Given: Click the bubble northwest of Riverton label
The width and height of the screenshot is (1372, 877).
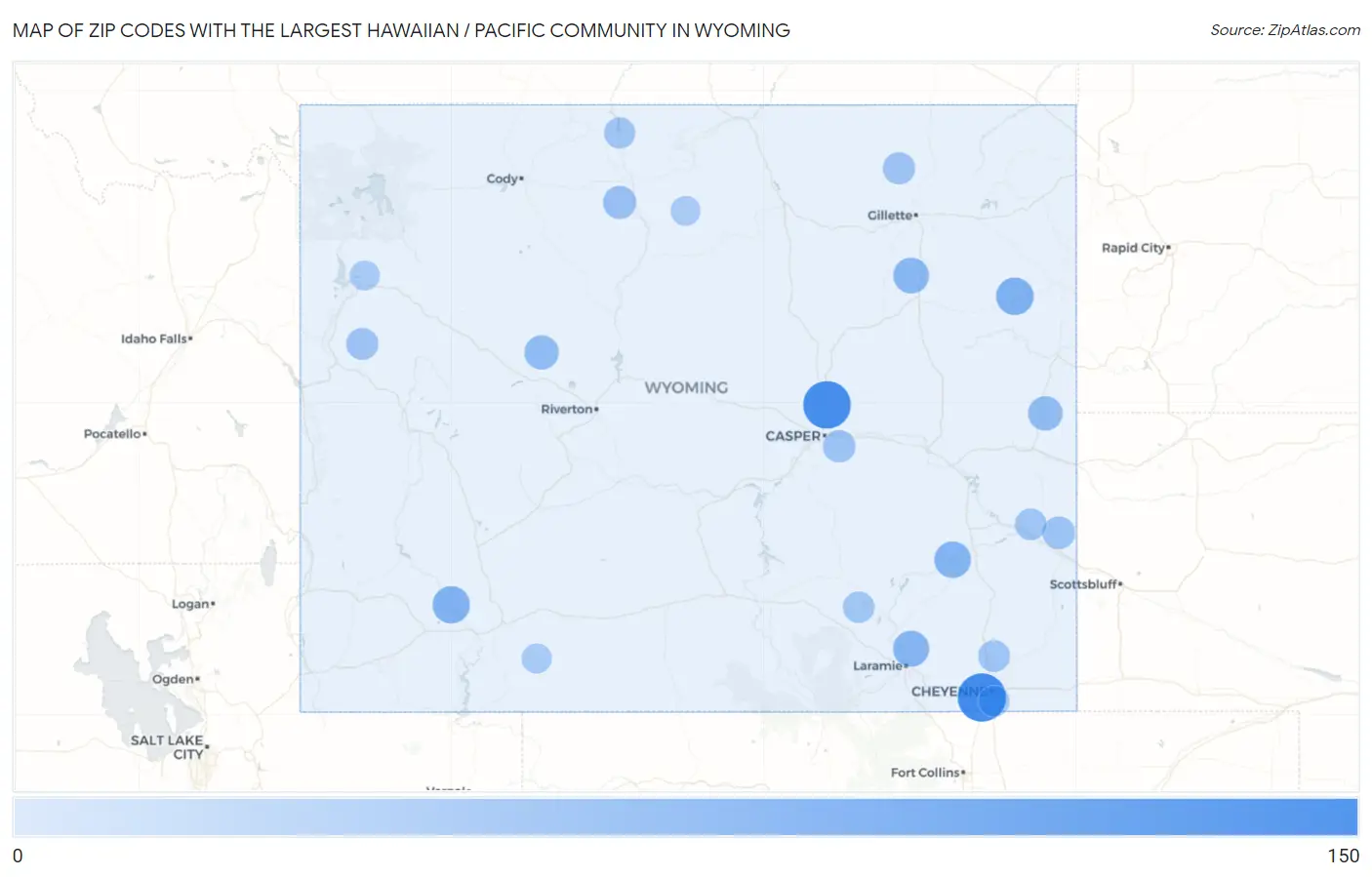Looking at the screenshot, I should point(542,352).
